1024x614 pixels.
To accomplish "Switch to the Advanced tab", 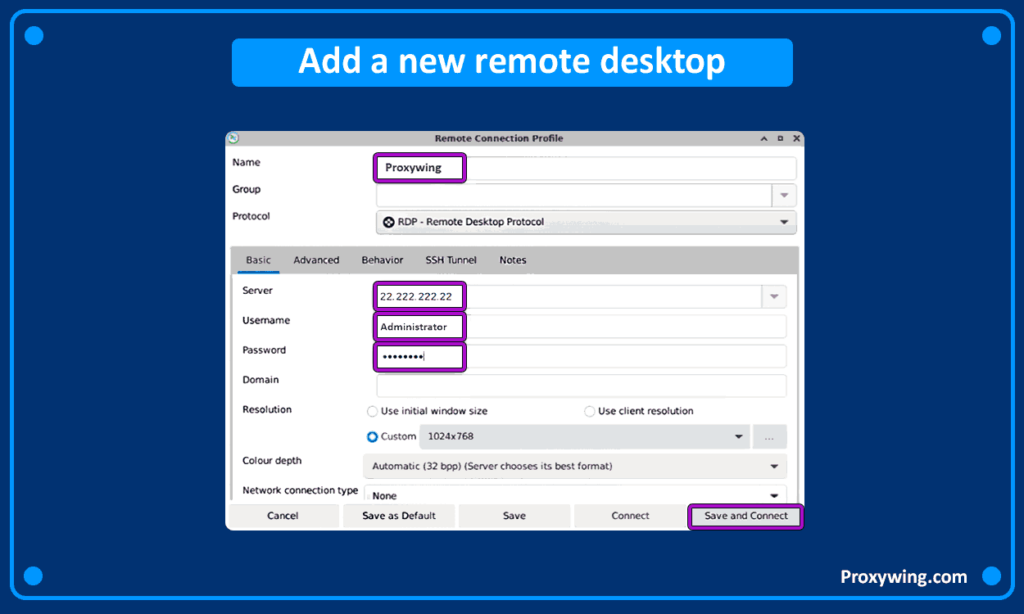I will tap(316, 260).
